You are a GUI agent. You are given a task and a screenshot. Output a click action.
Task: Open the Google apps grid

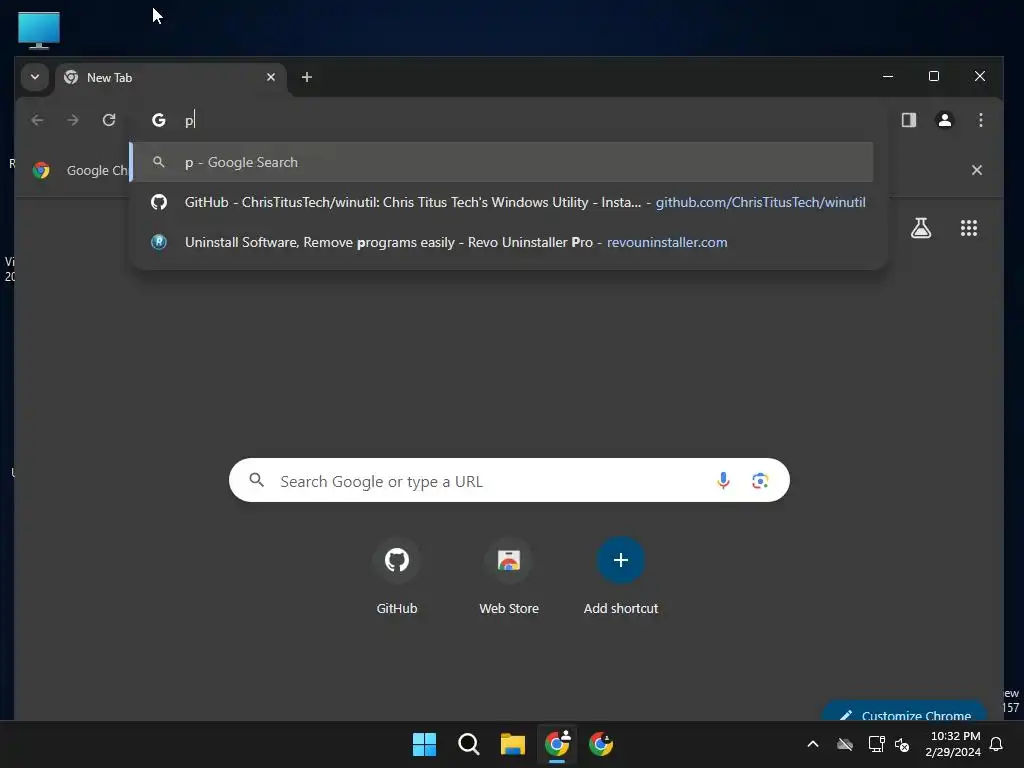point(968,228)
